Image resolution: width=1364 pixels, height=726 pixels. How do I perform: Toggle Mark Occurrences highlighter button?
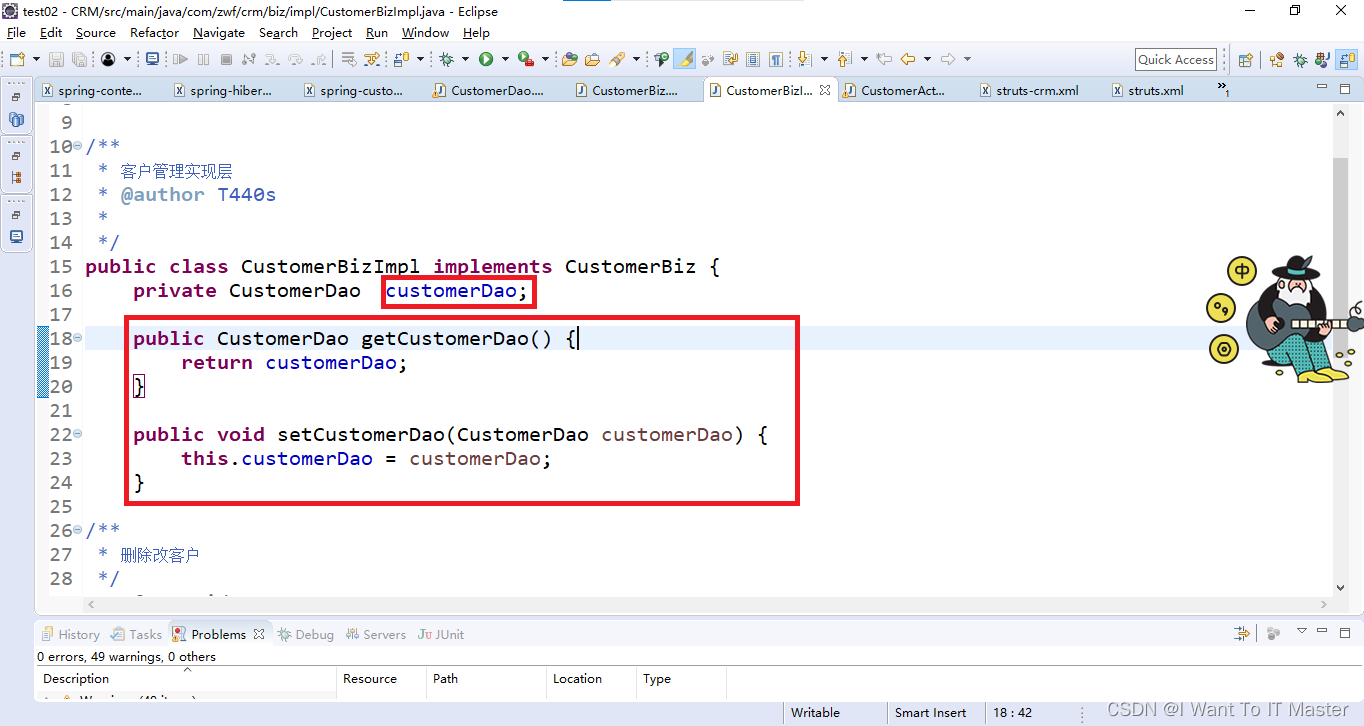tap(685, 59)
